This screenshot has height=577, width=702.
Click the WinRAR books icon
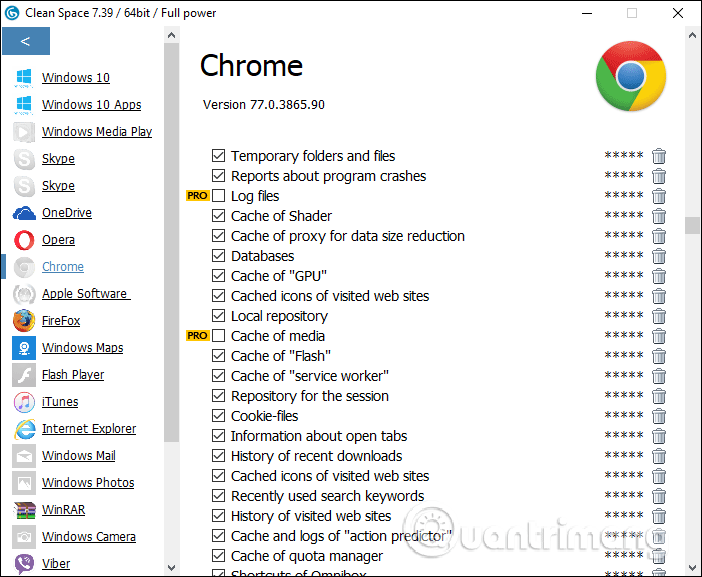[x=24, y=510]
